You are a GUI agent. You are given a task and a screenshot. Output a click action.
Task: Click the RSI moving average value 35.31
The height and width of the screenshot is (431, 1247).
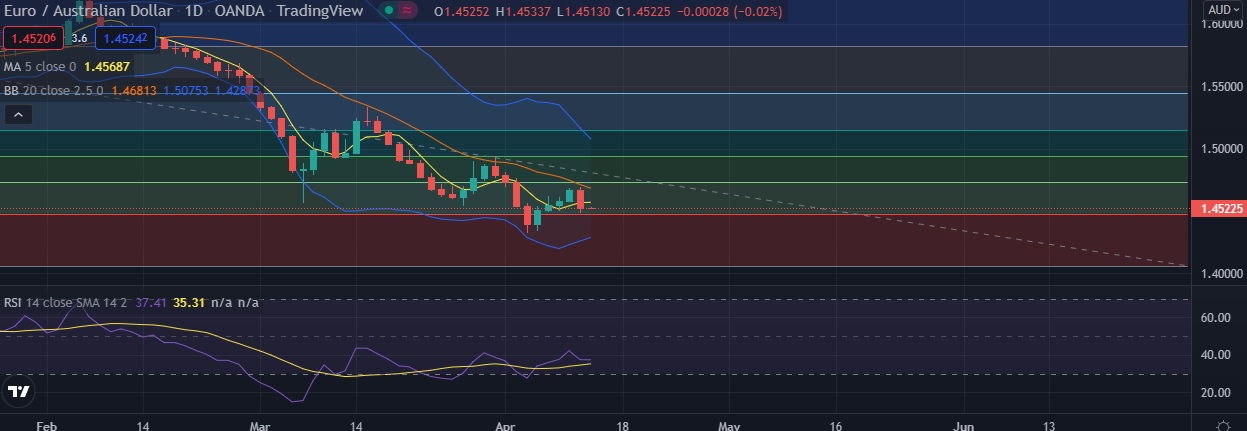tap(188, 302)
